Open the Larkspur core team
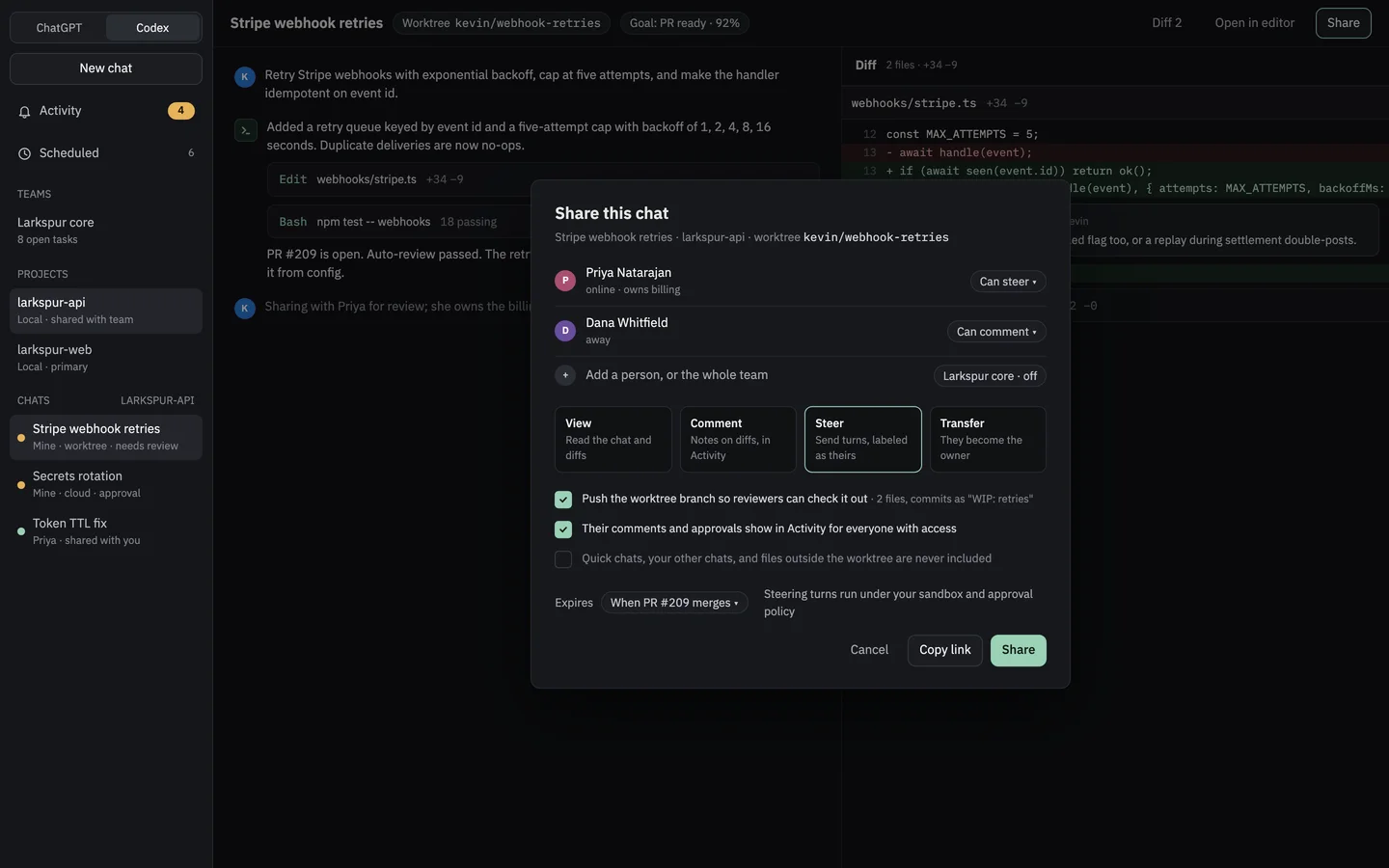 click(106, 231)
